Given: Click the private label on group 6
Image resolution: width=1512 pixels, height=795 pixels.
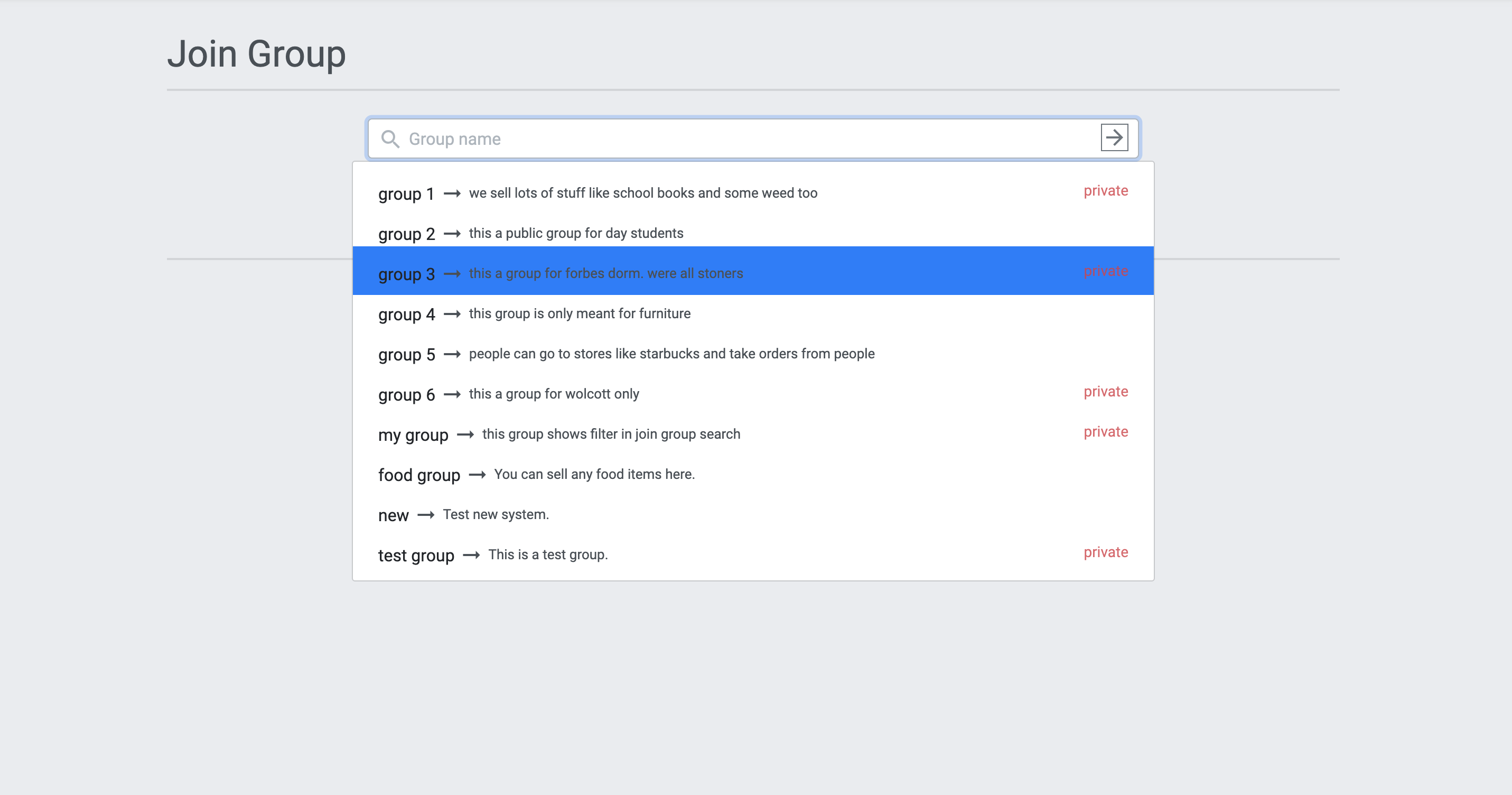Looking at the screenshot, I should tap(1106, 392).
